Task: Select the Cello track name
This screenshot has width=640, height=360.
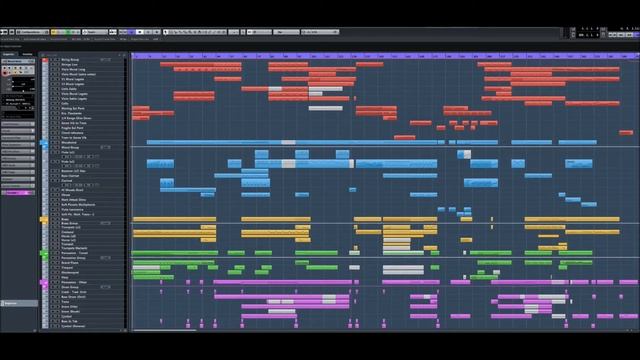Action: 65,104
